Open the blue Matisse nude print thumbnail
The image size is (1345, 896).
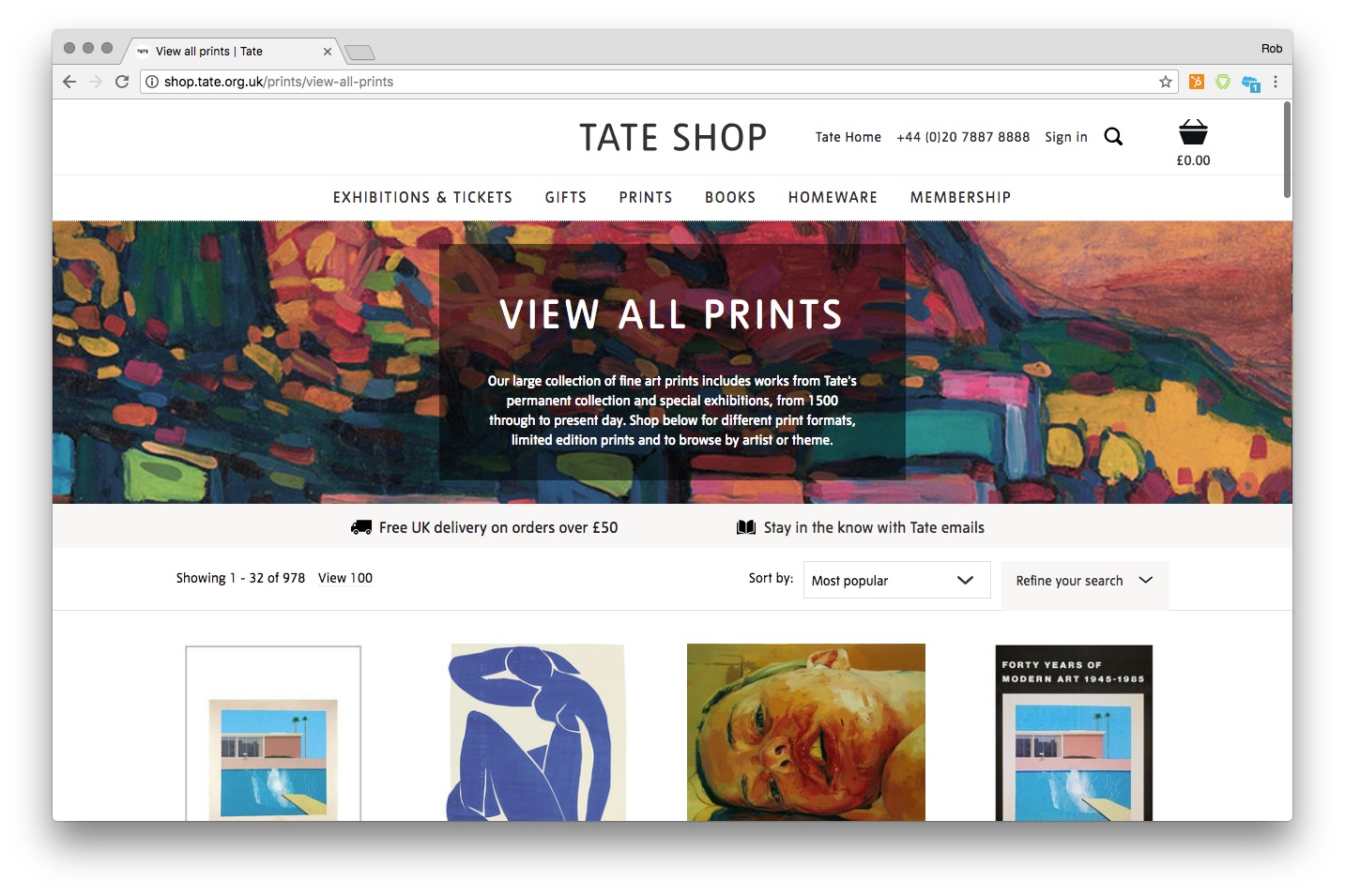click(537, 732)
